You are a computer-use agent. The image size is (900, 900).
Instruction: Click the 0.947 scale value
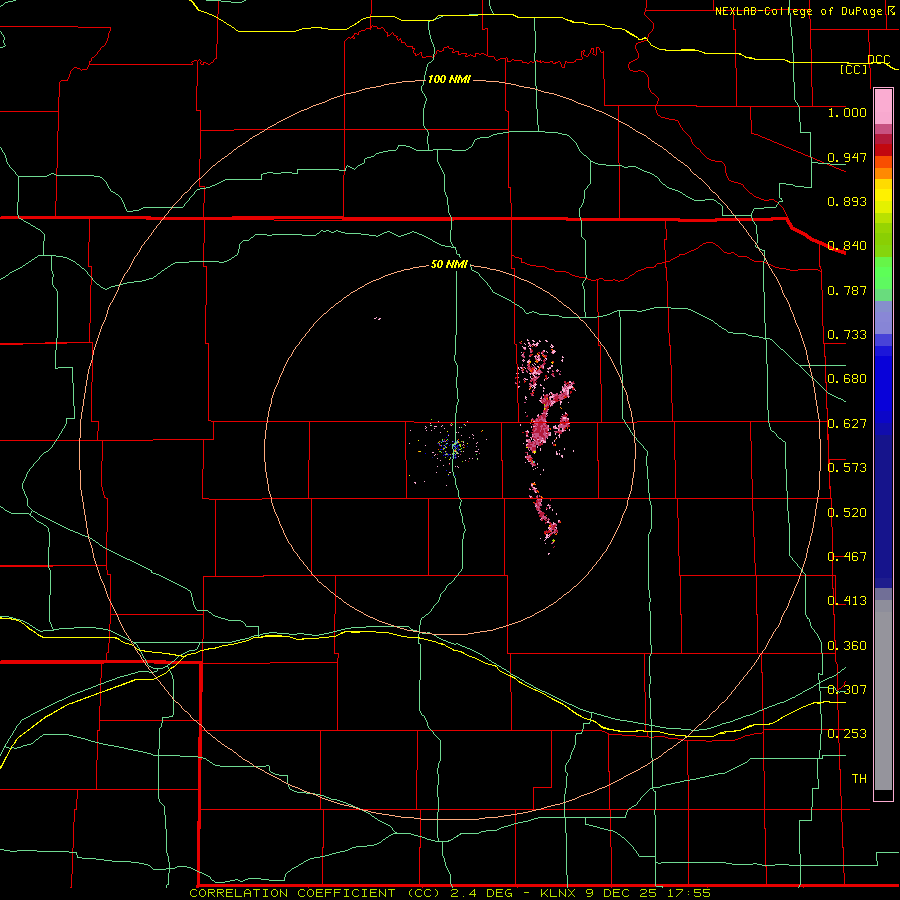click(847, 157)
